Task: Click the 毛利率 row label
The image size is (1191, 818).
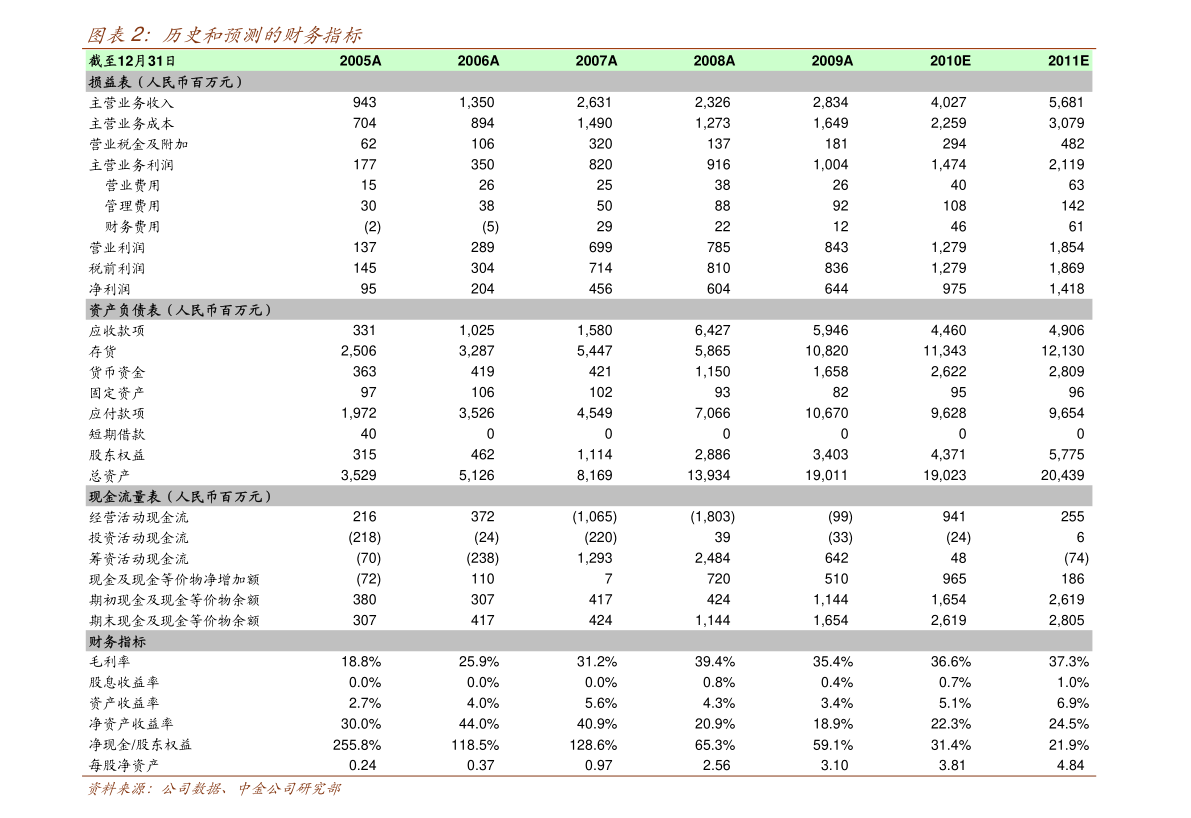Action: click(109, 662)
